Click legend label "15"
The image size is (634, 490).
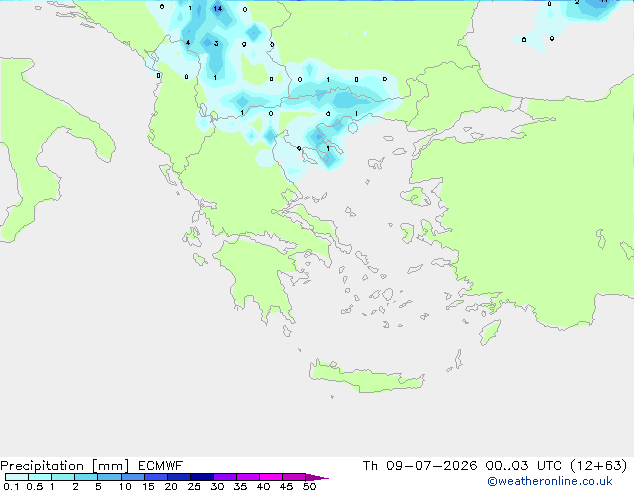pos(148,486)
